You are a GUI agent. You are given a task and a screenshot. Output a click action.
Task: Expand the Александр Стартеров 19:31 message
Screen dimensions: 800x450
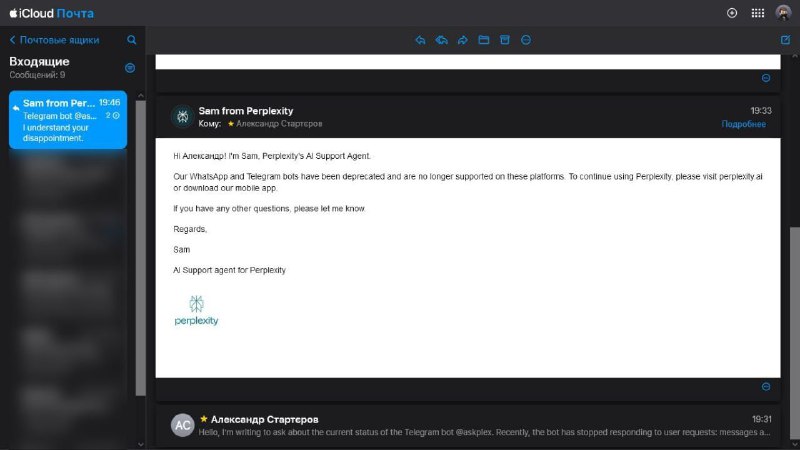pyautogui.click(x=468, y=425)
